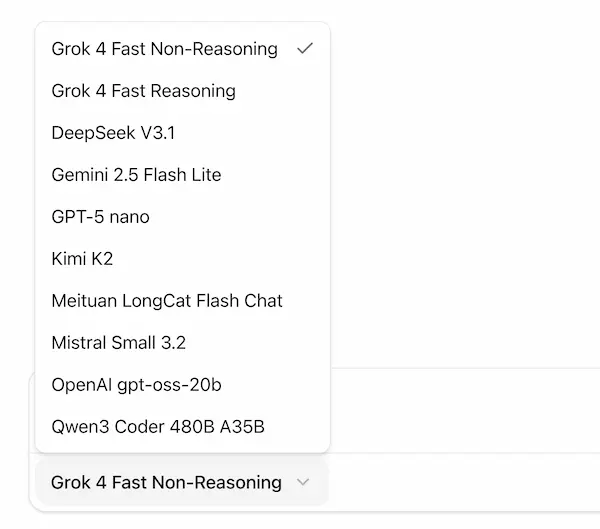Switch to Gemini 2.5 Flash Lite

[183, 175]
